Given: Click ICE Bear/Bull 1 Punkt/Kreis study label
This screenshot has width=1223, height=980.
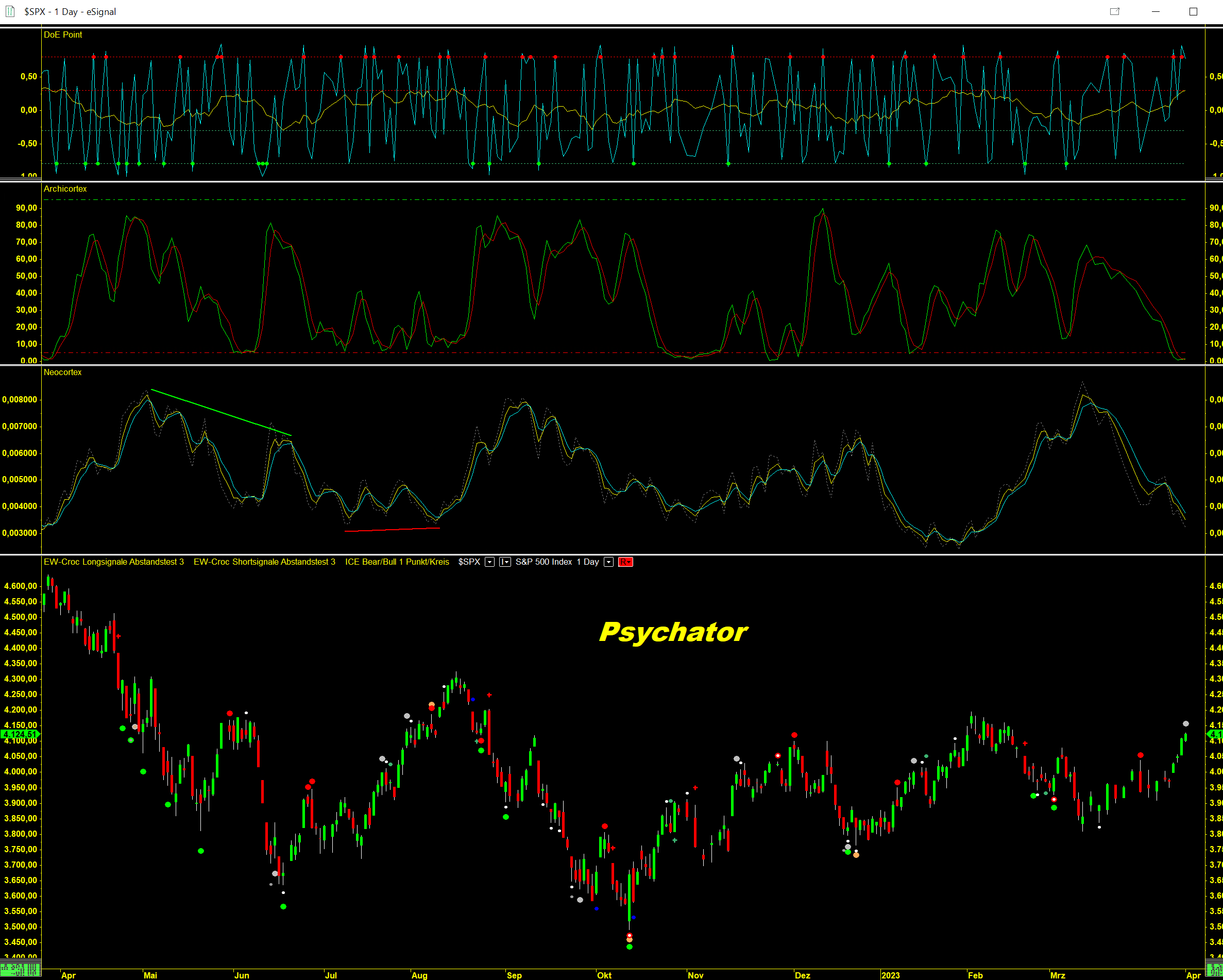Looking at the screenshot, I should (x=397, y=562).
